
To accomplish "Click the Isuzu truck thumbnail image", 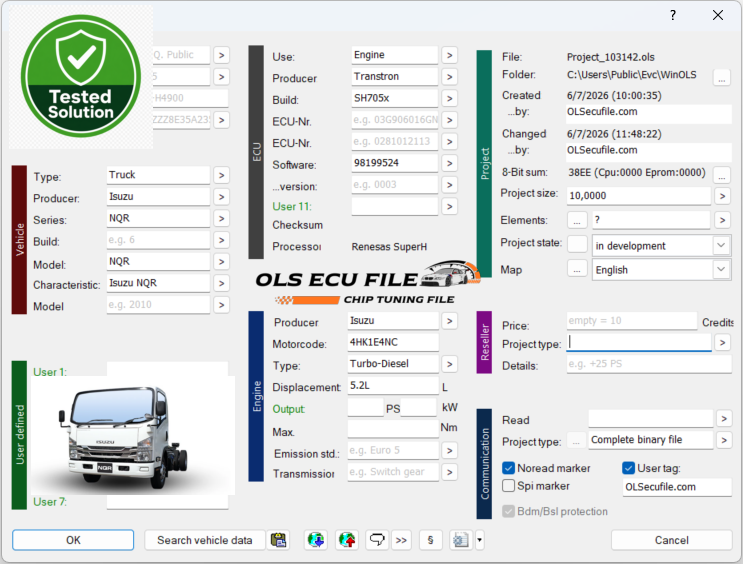I will [133, 436].
